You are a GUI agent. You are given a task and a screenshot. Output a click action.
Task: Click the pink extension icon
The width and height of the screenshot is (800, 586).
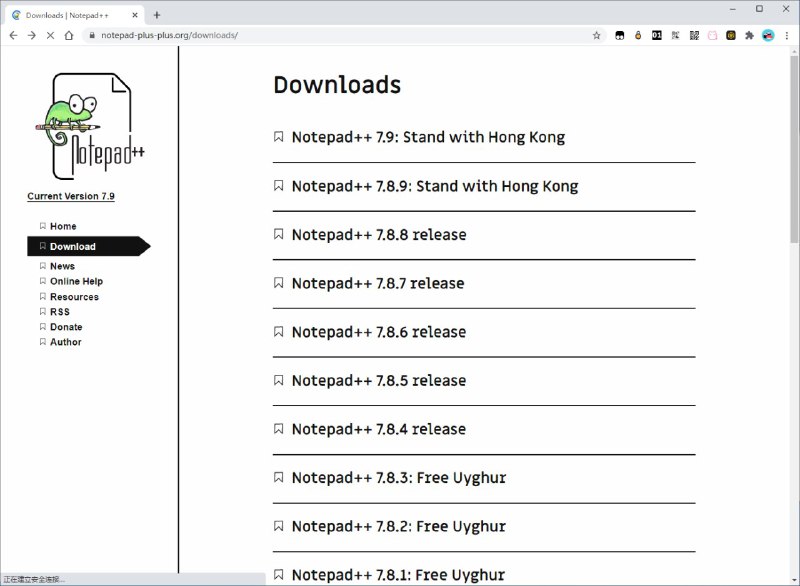712,35
